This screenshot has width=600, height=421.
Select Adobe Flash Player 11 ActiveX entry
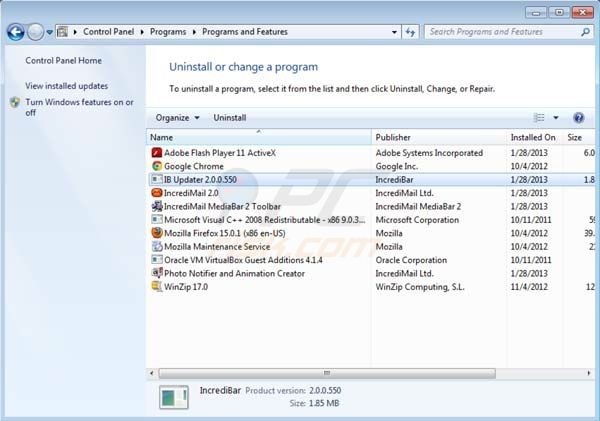(x=220, y=153)
